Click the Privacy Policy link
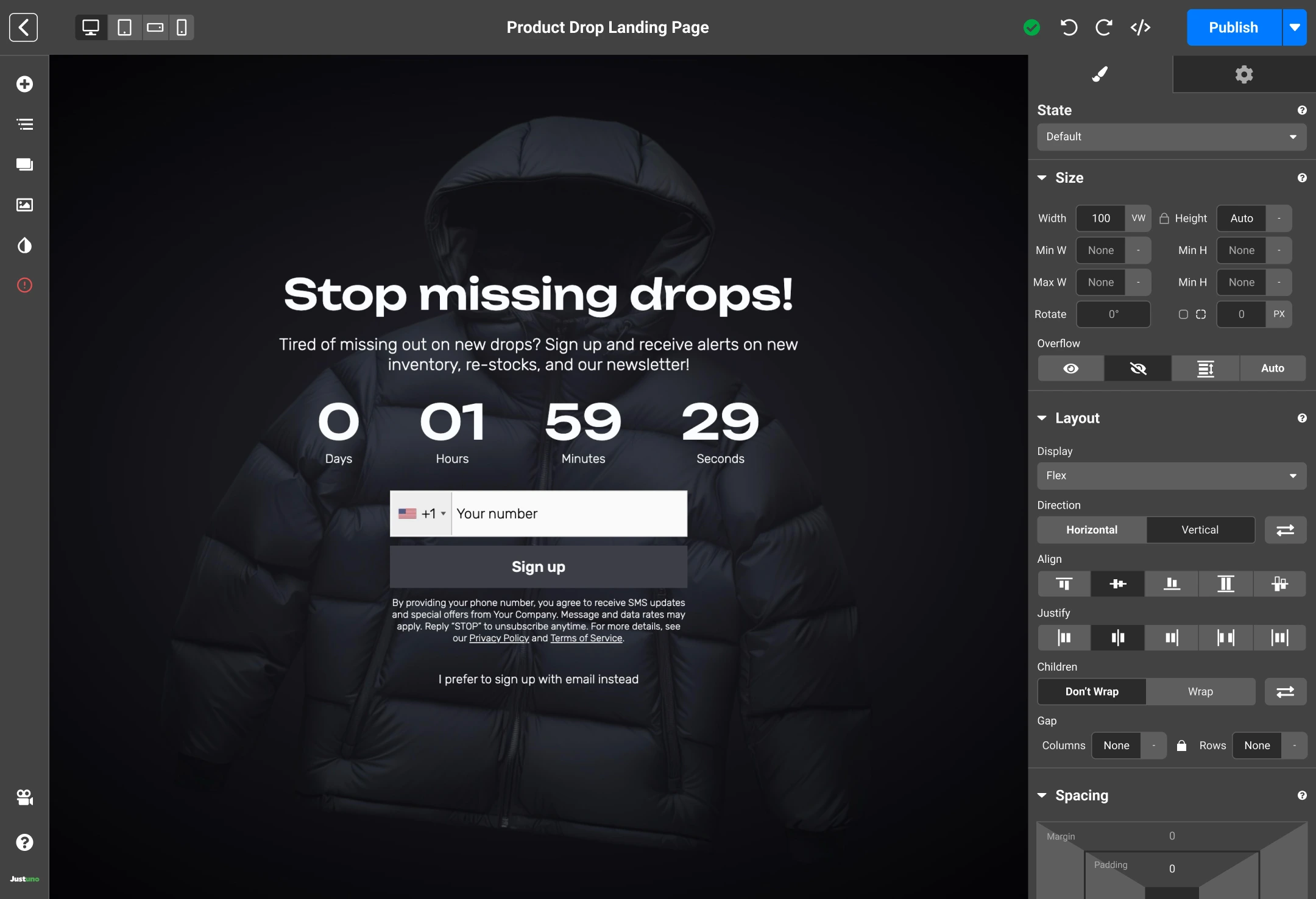The width and height of the screenshot is (1316, 899). 499,638
